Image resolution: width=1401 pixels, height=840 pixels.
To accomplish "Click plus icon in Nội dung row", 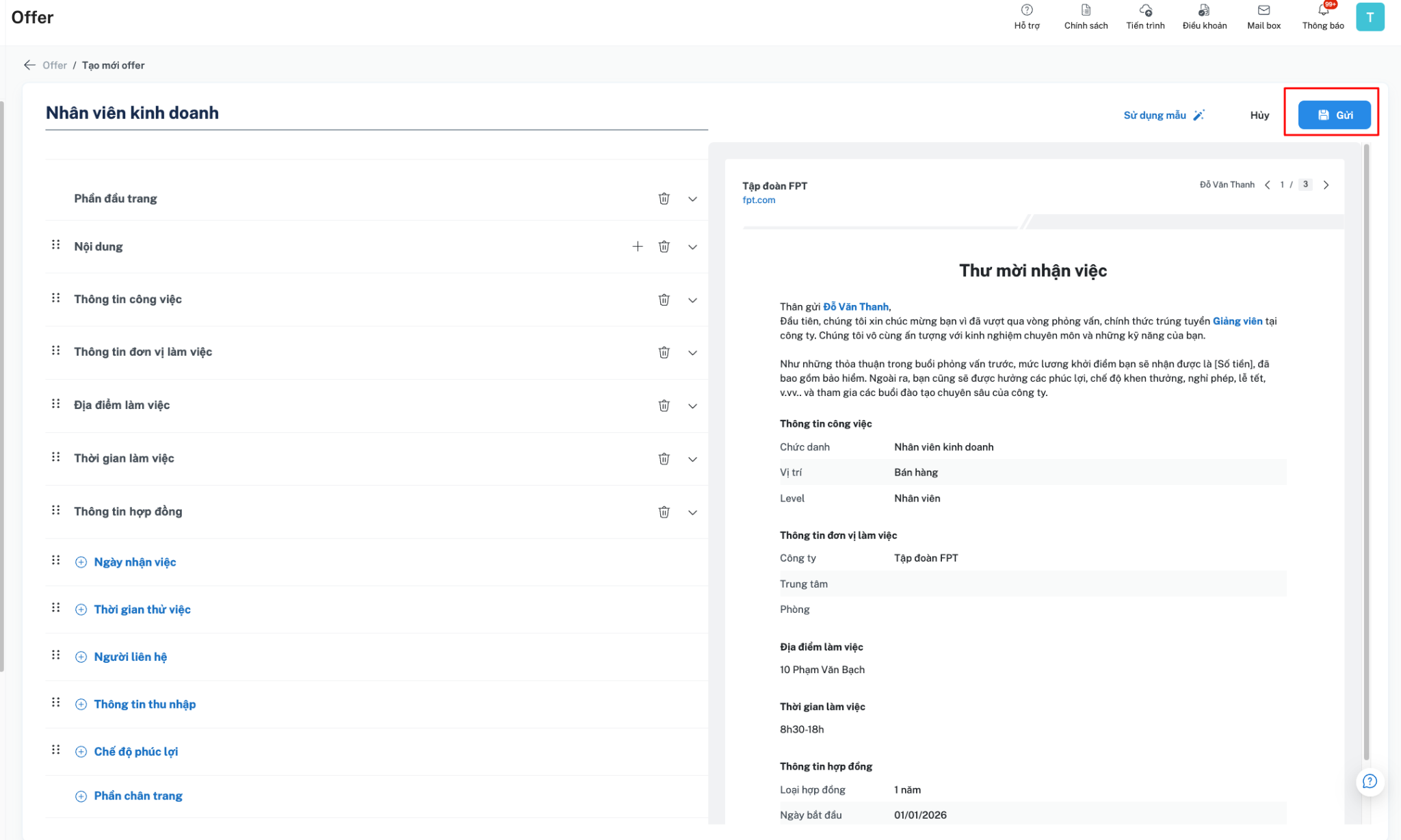I will pyautogui.click(x=637, y=246).
